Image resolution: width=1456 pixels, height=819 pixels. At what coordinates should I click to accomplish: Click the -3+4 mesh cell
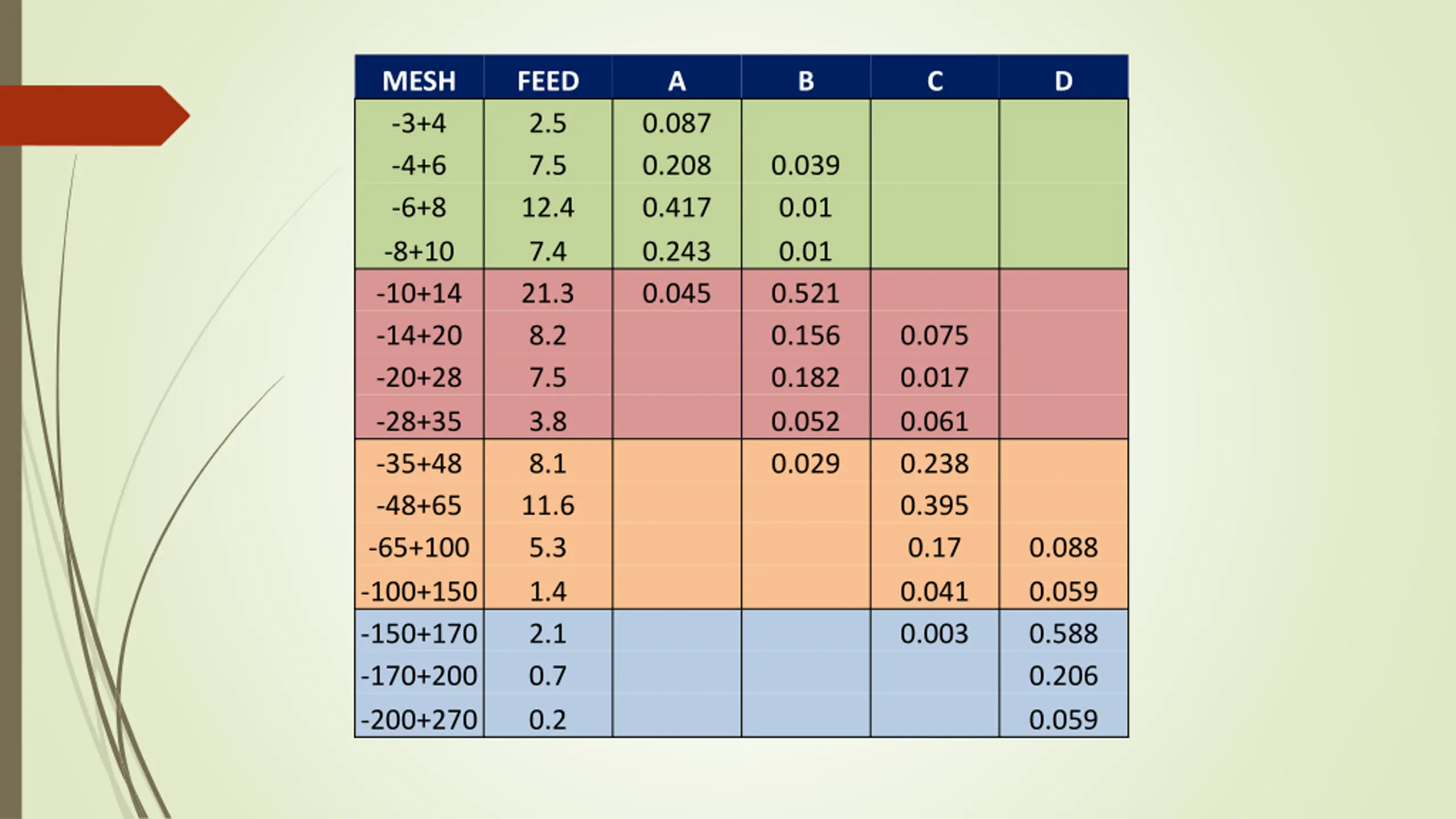point(419,123)
